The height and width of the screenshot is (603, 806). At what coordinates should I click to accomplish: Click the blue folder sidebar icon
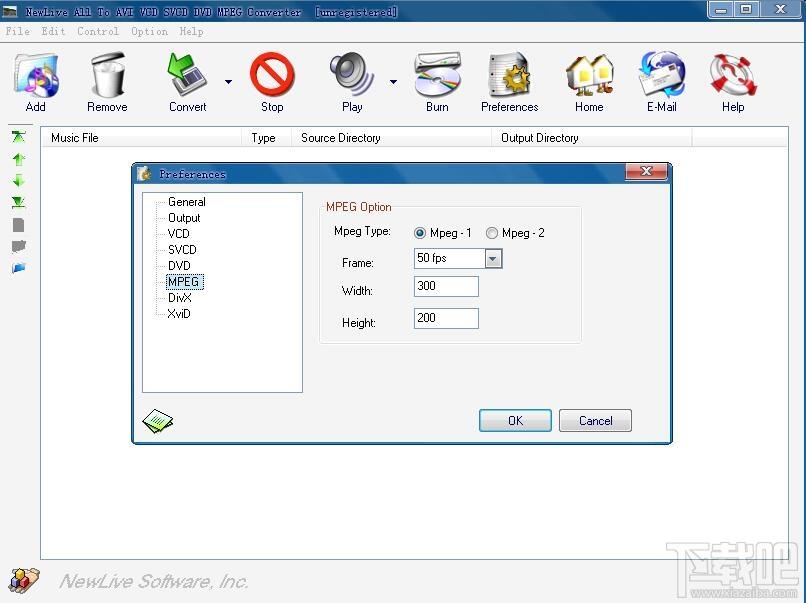coord(19,268)
